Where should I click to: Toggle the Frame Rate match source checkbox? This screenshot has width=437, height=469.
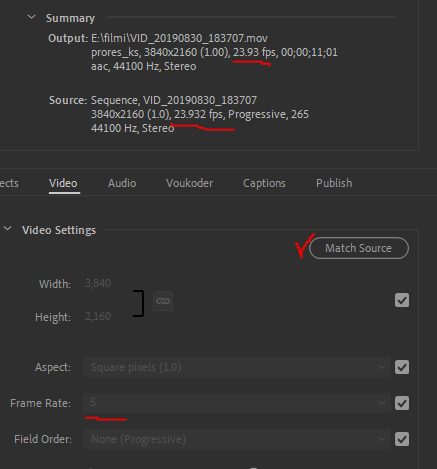[x=402, y=403]
